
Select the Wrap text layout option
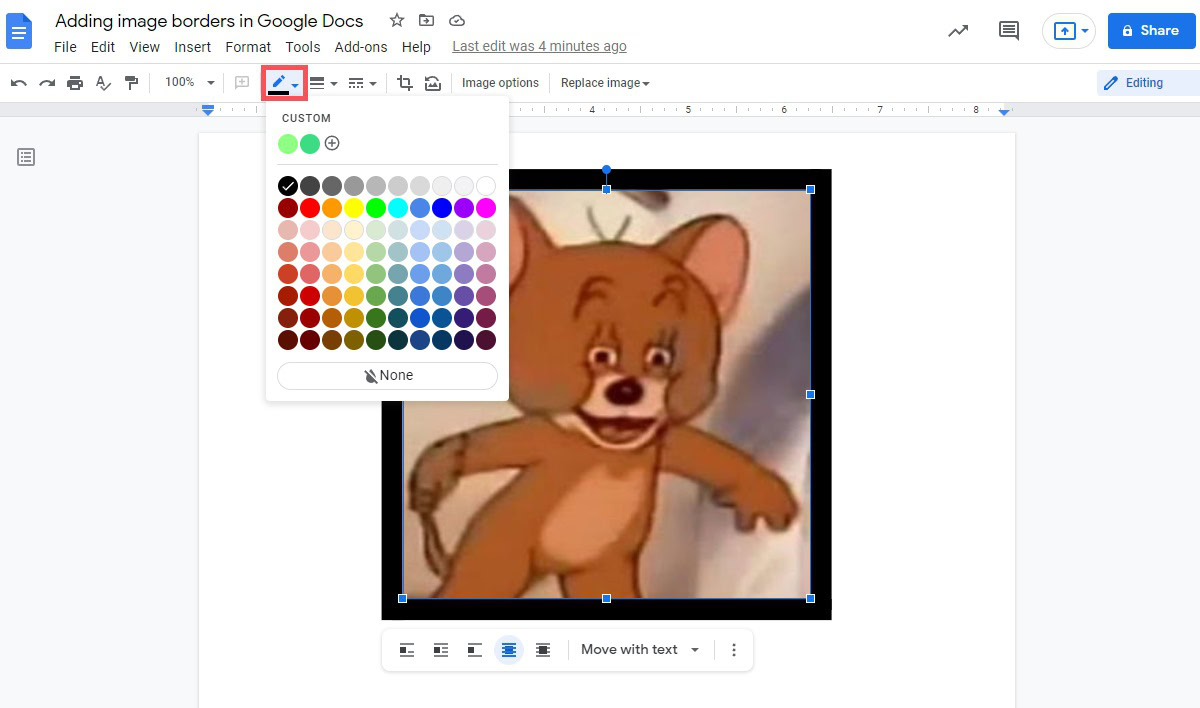(441, 650)
